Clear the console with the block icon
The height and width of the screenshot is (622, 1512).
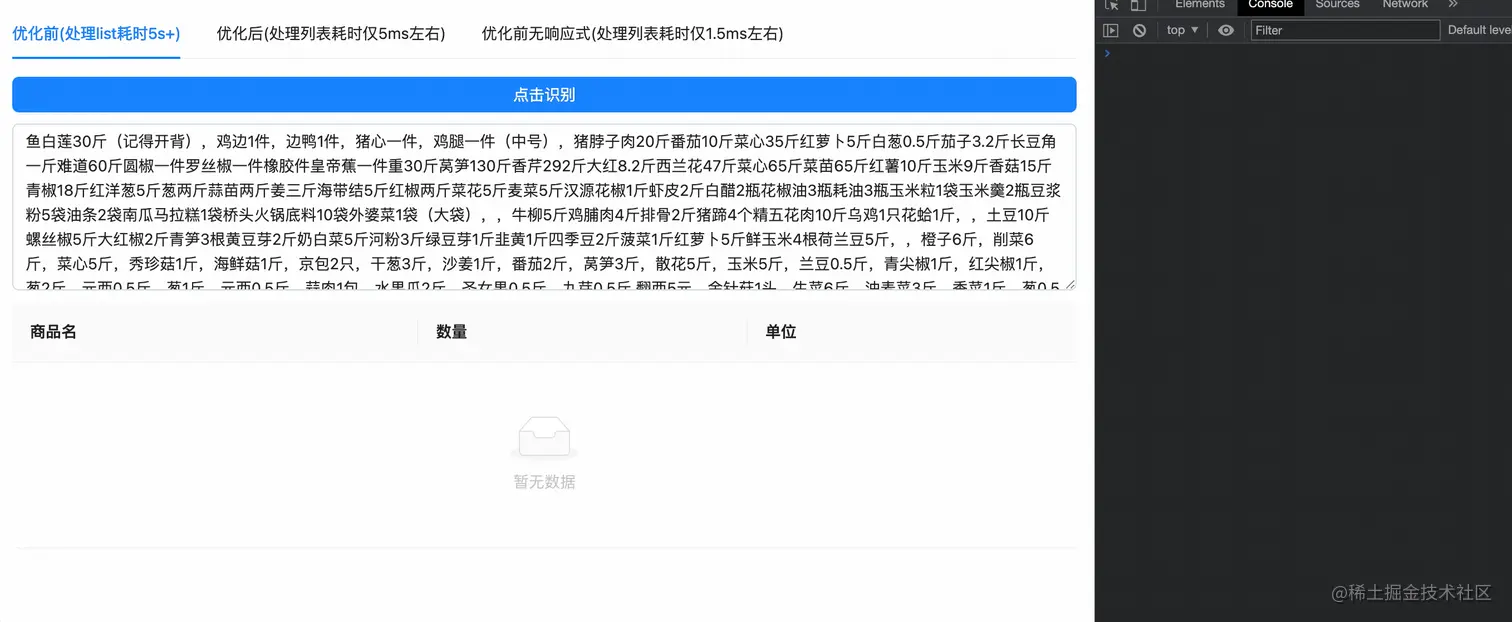point(1139,30)
